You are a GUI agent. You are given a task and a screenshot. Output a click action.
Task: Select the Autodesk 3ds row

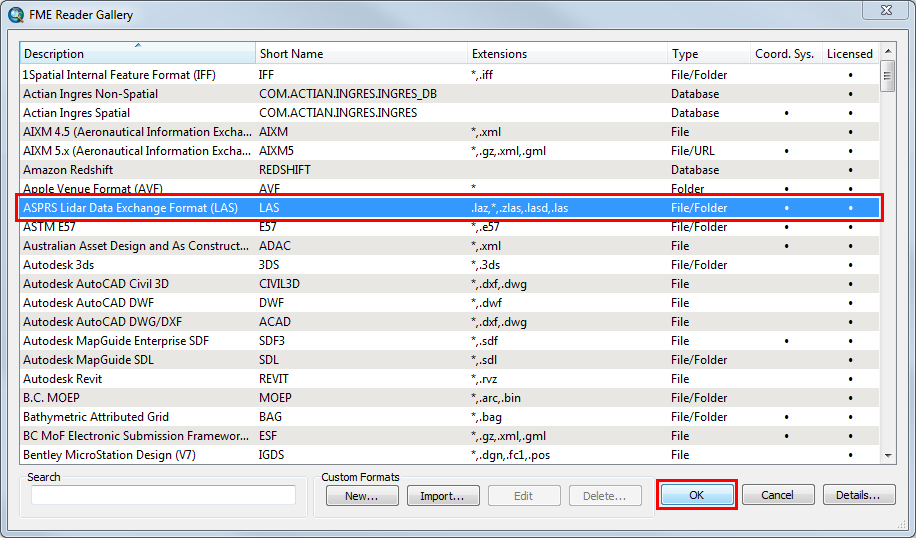click(x=449, y=265)
